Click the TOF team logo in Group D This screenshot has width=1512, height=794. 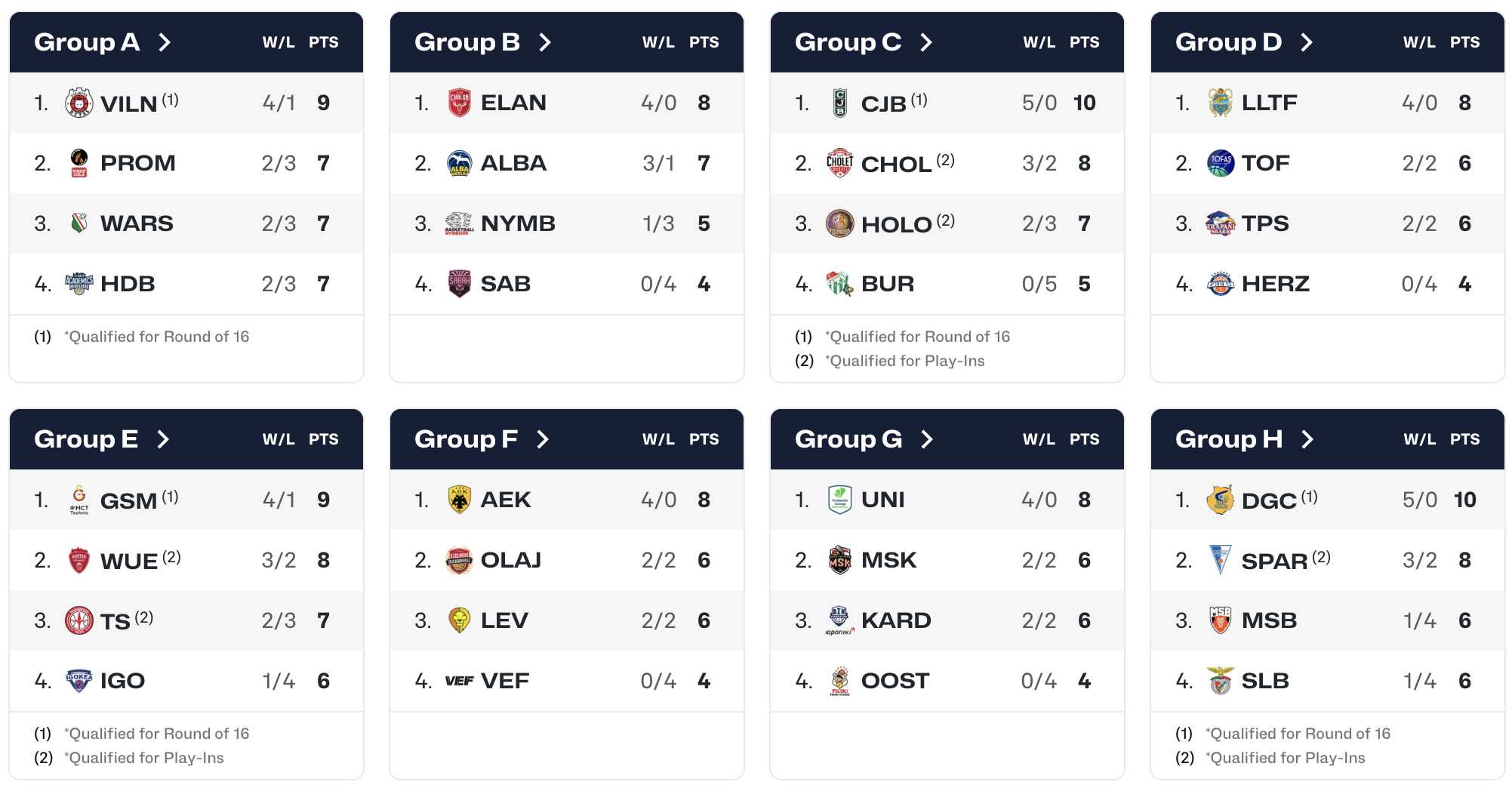(1221, 163)
